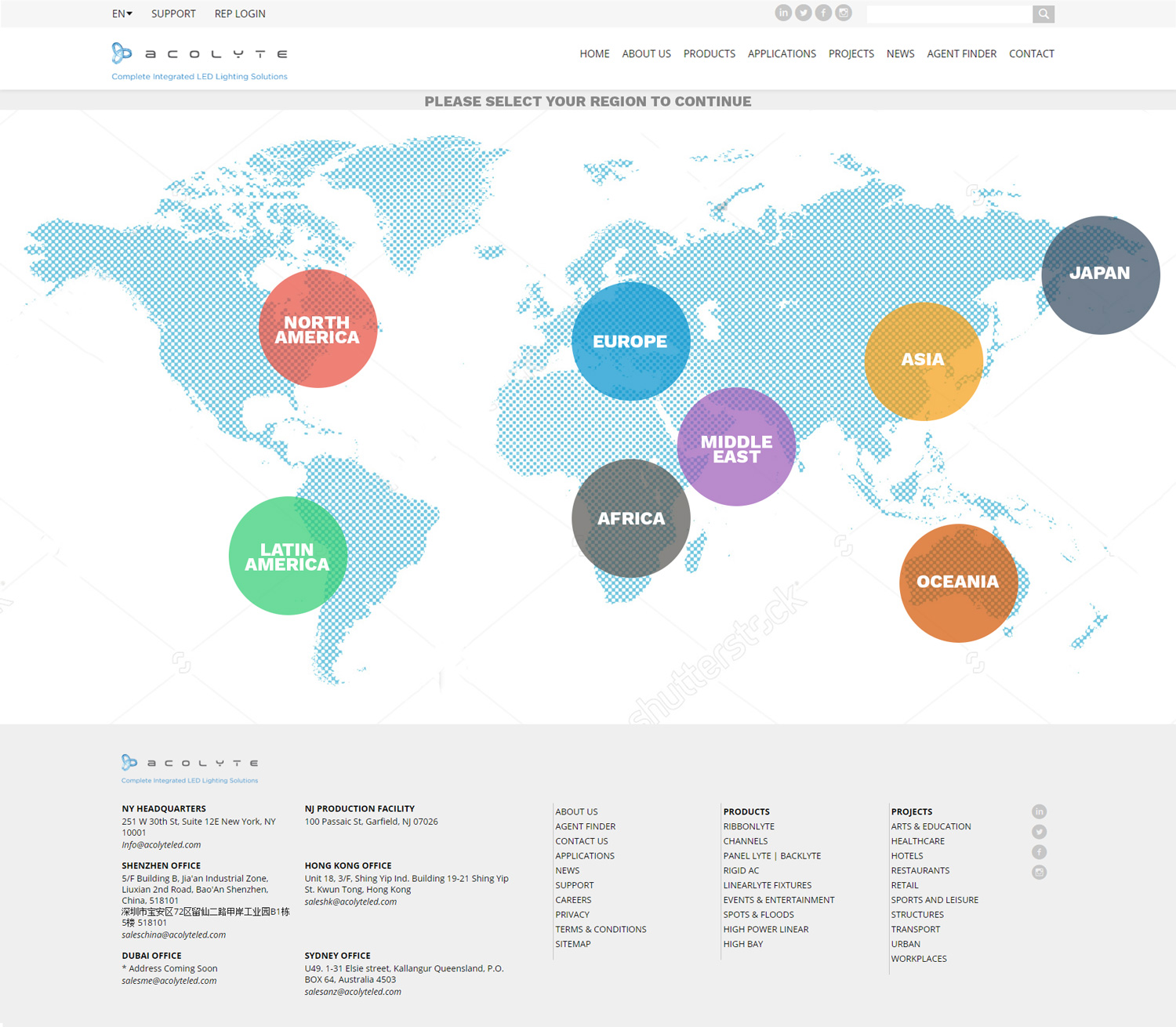Open footer HIGH BAY link
1176x1027 pixels.
[x=743, y=944]
